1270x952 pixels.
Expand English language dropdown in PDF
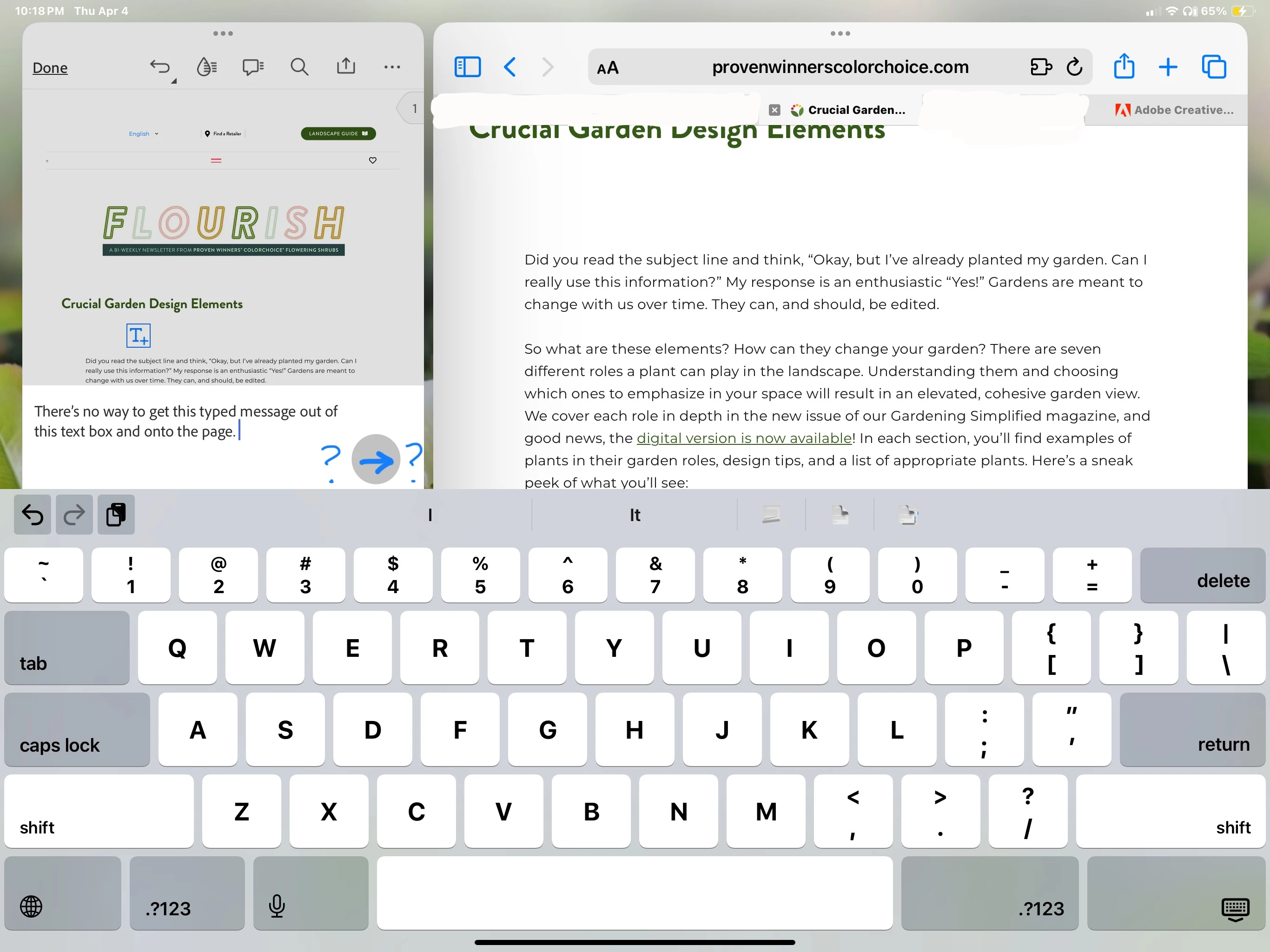(x=144, y=134)
